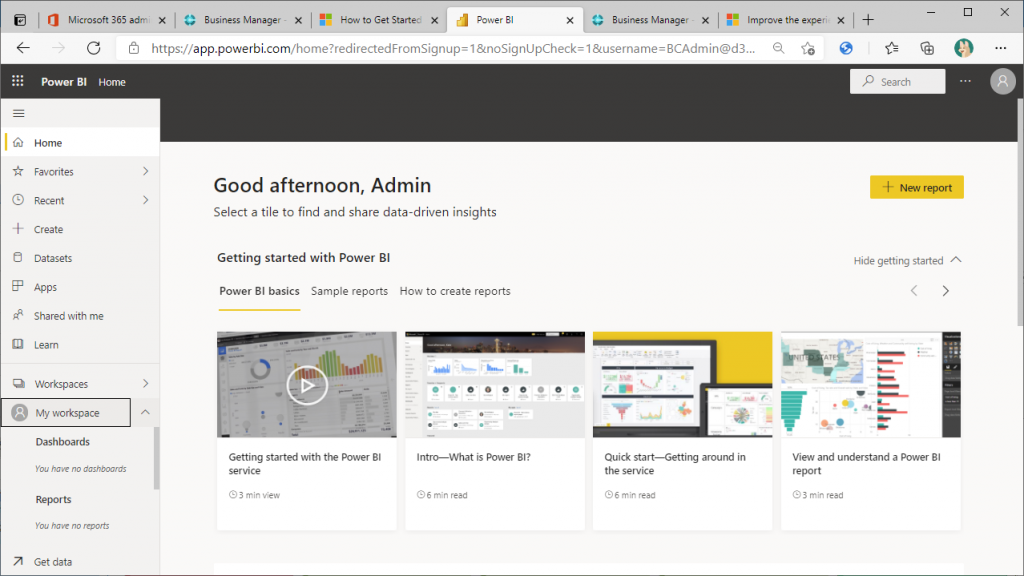
Task: Expand the Workspaces flyout chevron
Action: (x=146, y=383)
